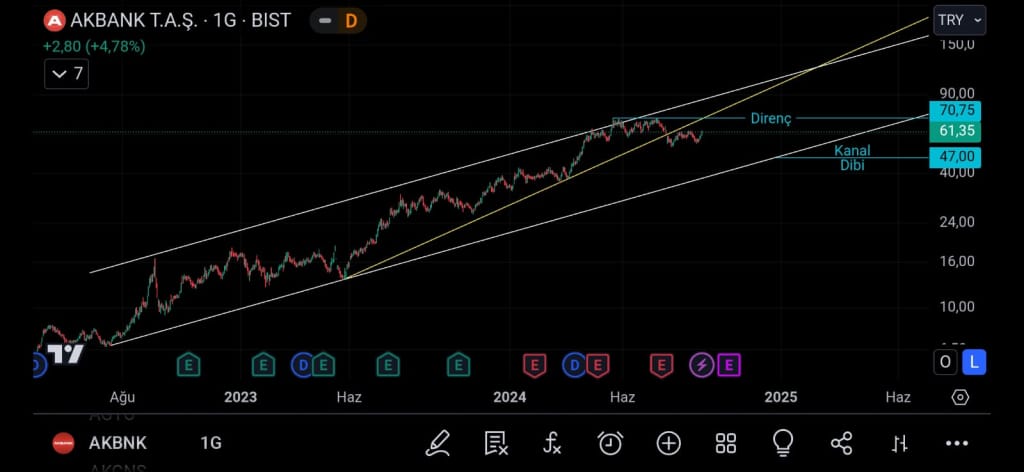Tap the purple lightning event marker
1024x472 pixels.
[702, 365]
